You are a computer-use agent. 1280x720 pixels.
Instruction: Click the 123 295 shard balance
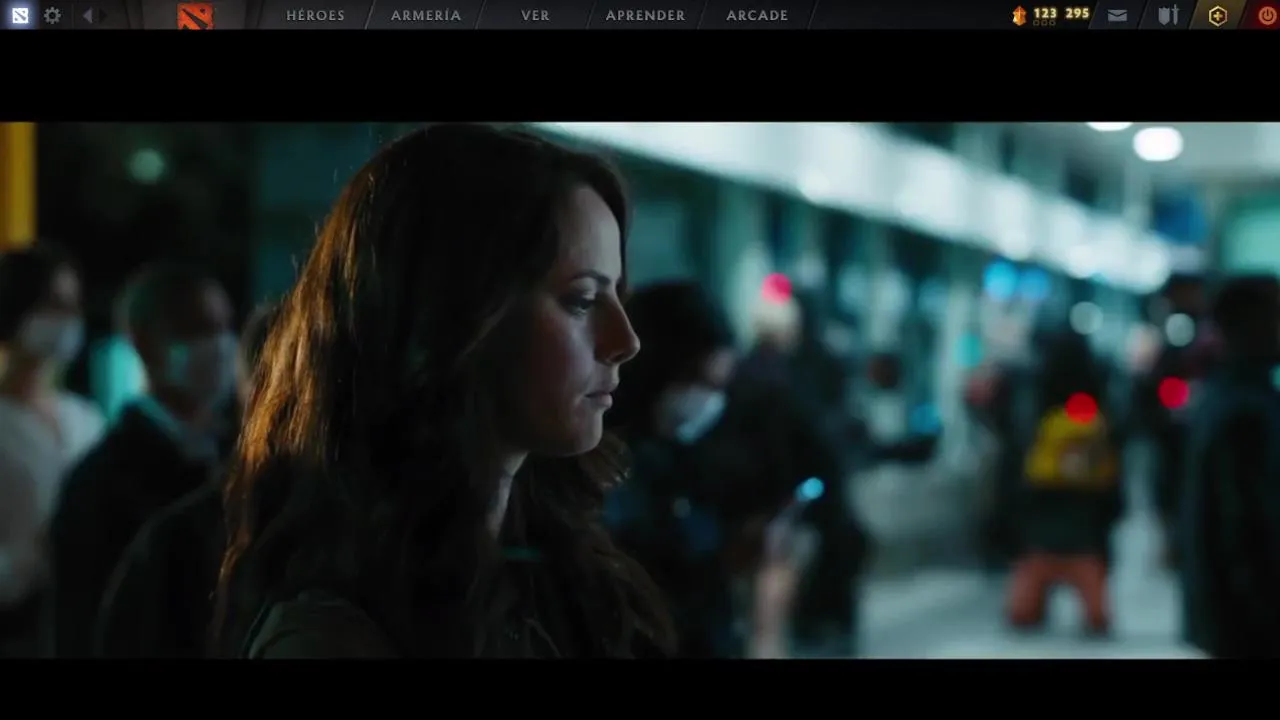tap(1061, 13)
